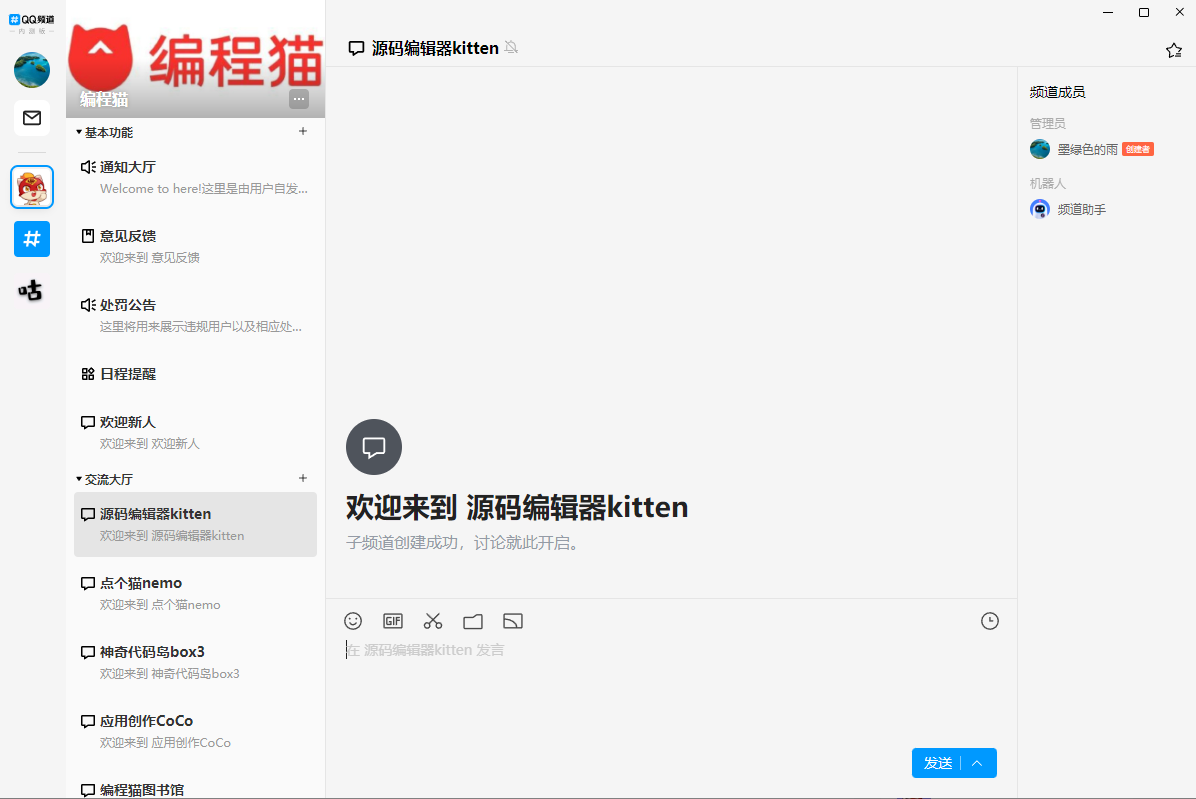The height and width of the screenshot is (799, 1196).
Task: Open the 应用创作CoCo channel
Action: tap(195, 731)
